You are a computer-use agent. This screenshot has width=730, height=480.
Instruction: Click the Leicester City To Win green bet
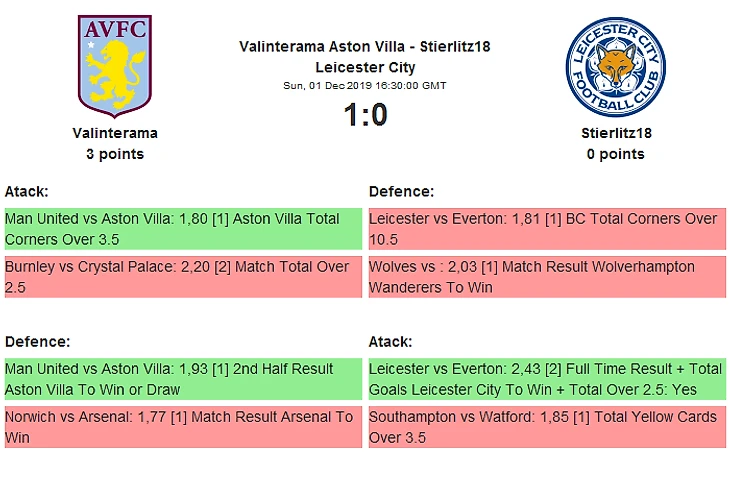(547, 379)
